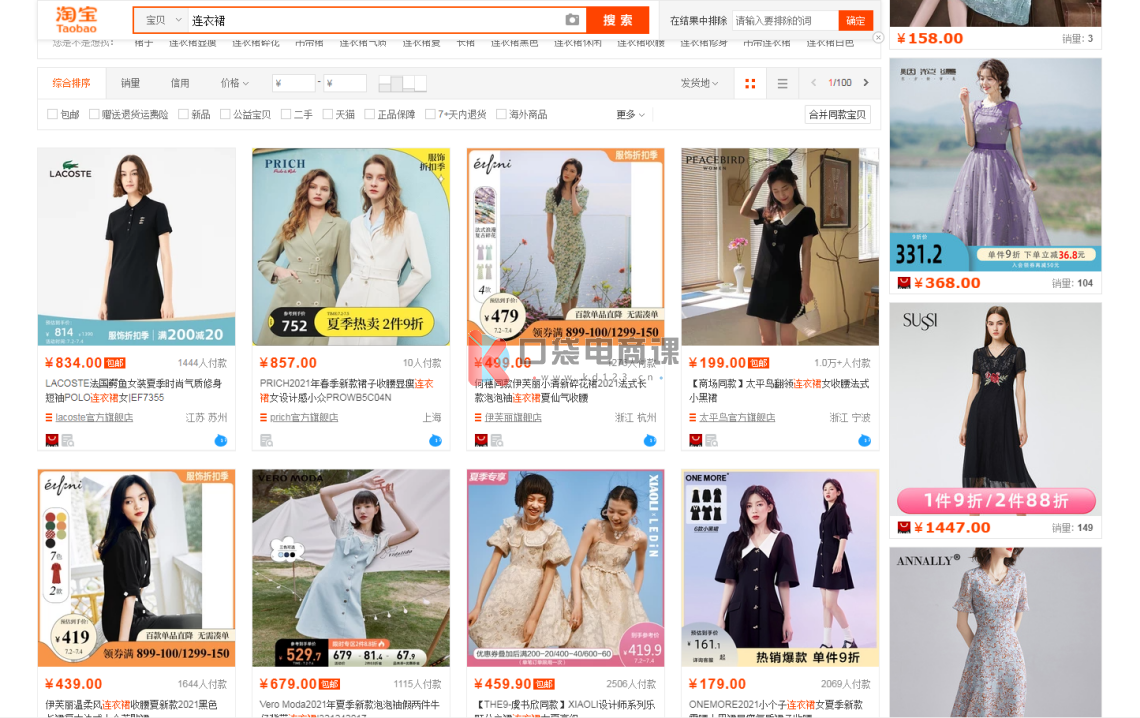Check the 赠送退货运费险 filter

tap(94, 114)
